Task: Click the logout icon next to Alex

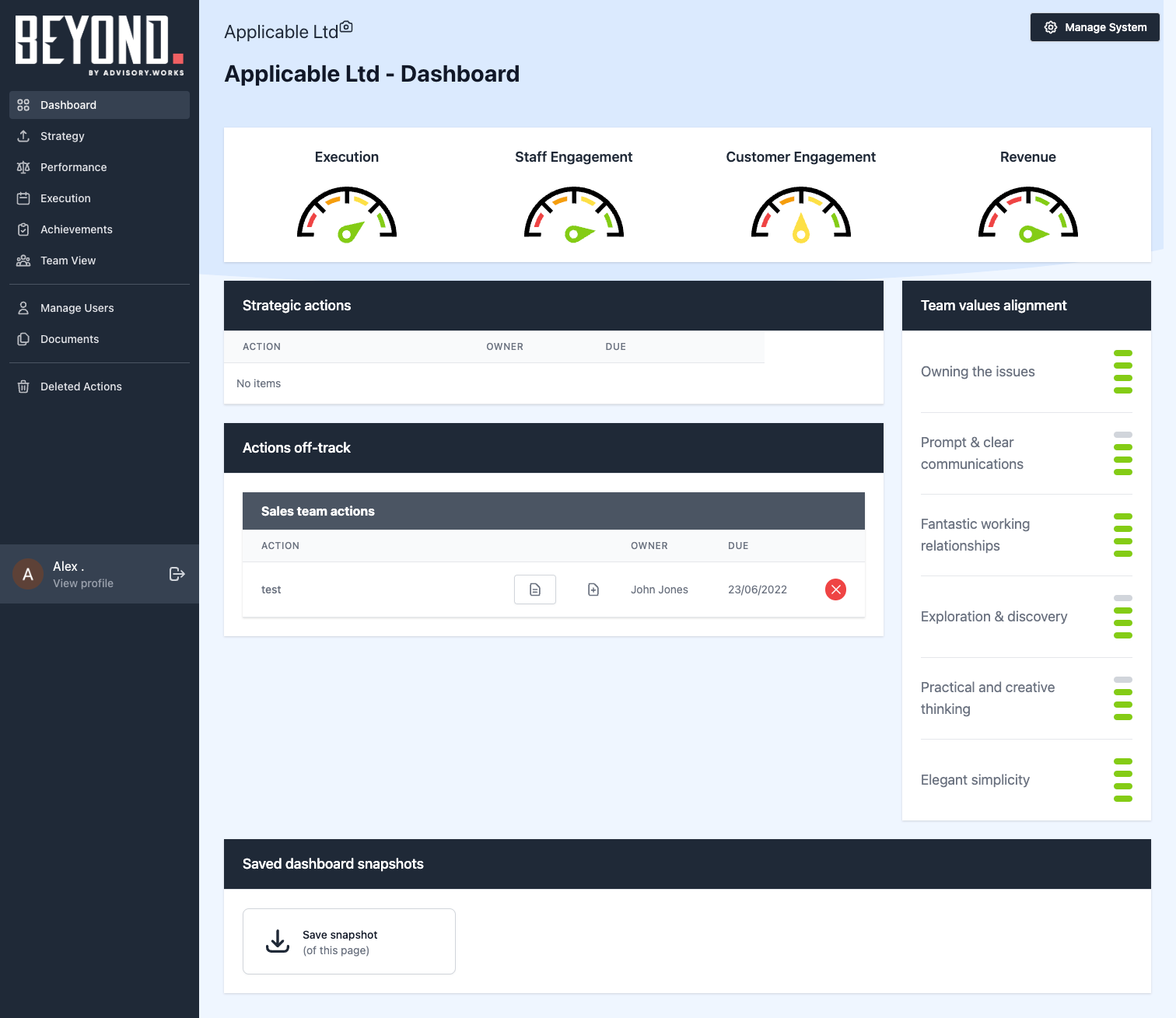Action: pos(177,574)
